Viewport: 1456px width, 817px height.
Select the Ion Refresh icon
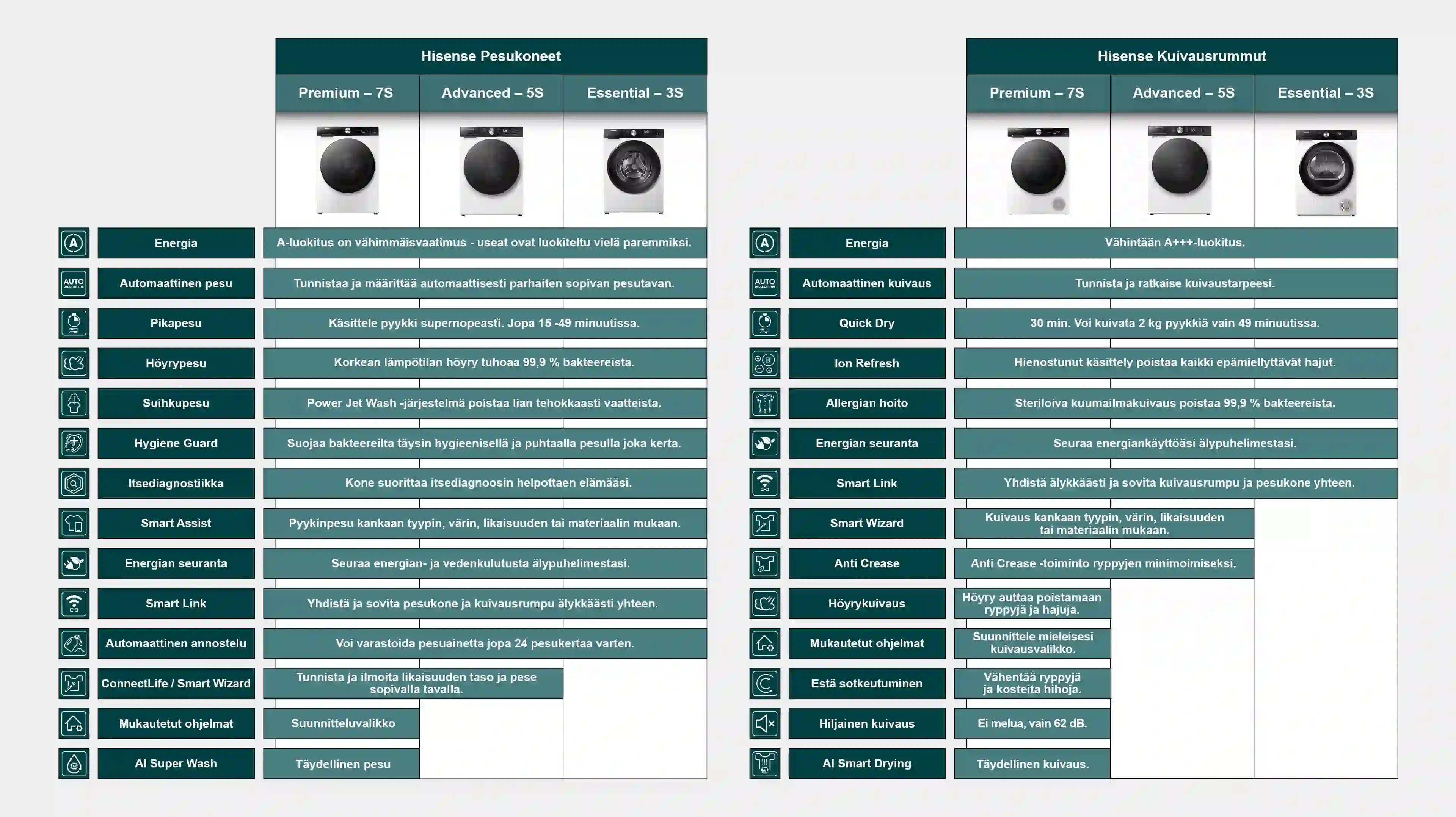[765, 363]
